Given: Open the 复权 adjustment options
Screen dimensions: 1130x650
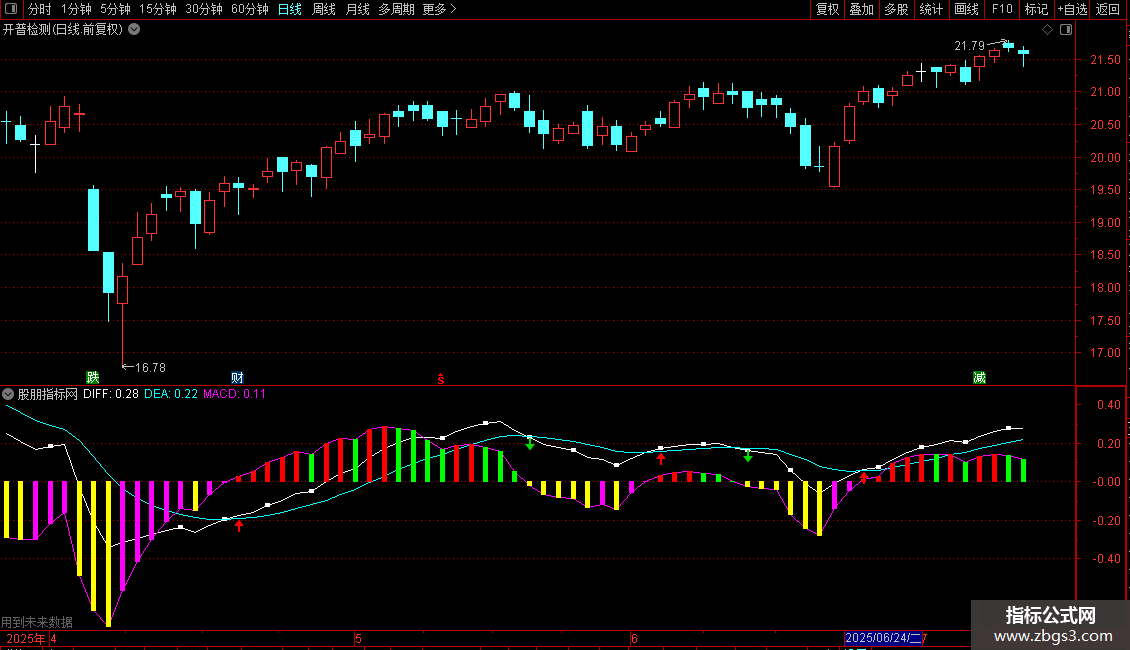Looking at the screenshot, I should (827, 9).
